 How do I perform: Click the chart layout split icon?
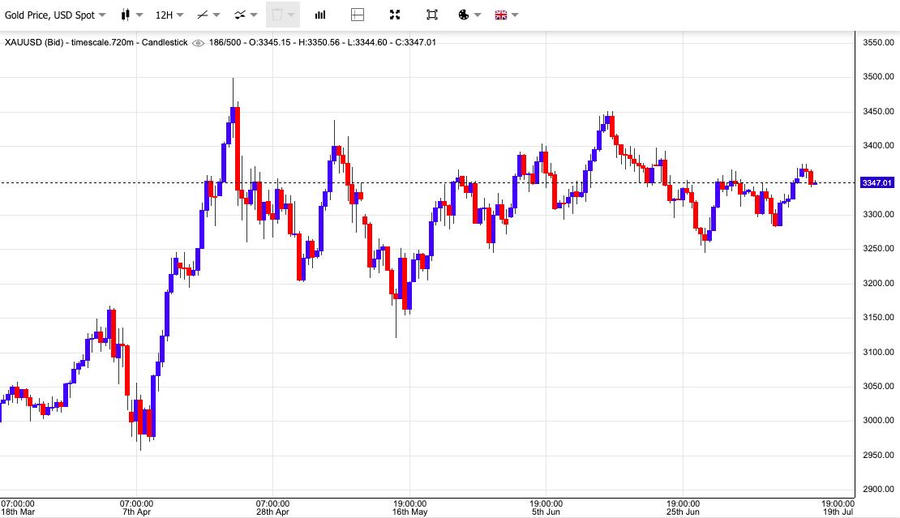coord(358,15)
